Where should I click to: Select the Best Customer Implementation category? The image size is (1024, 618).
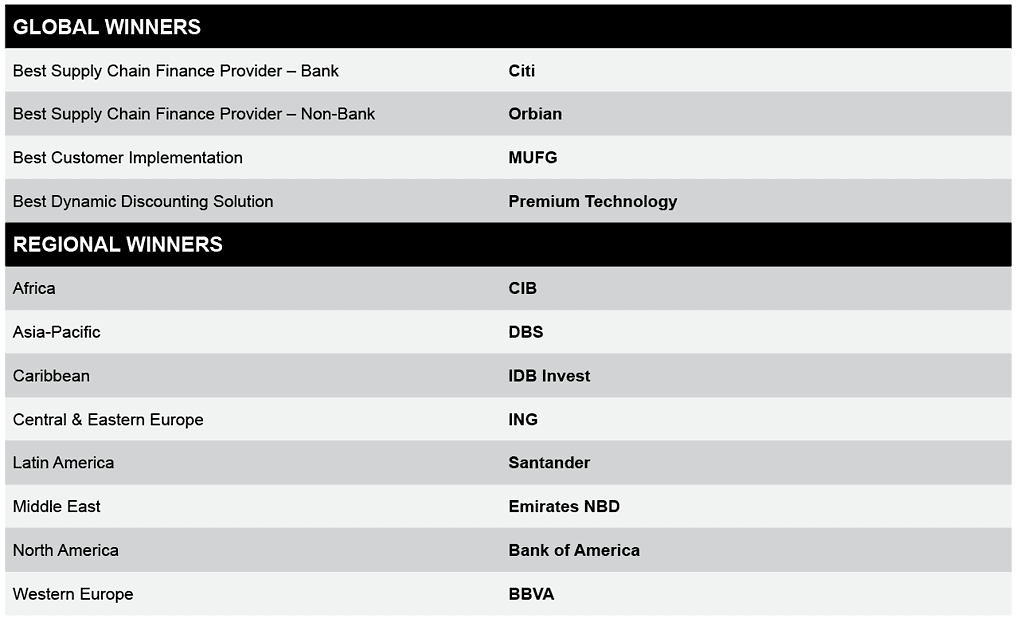(128, 158)
